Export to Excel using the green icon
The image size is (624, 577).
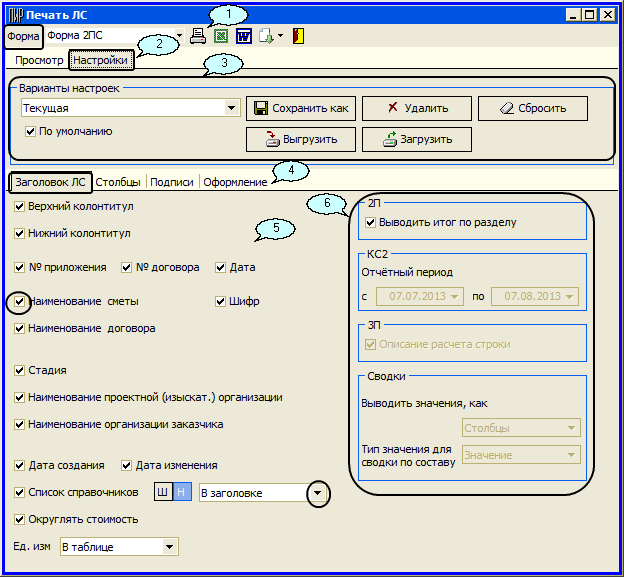point(221,36)
